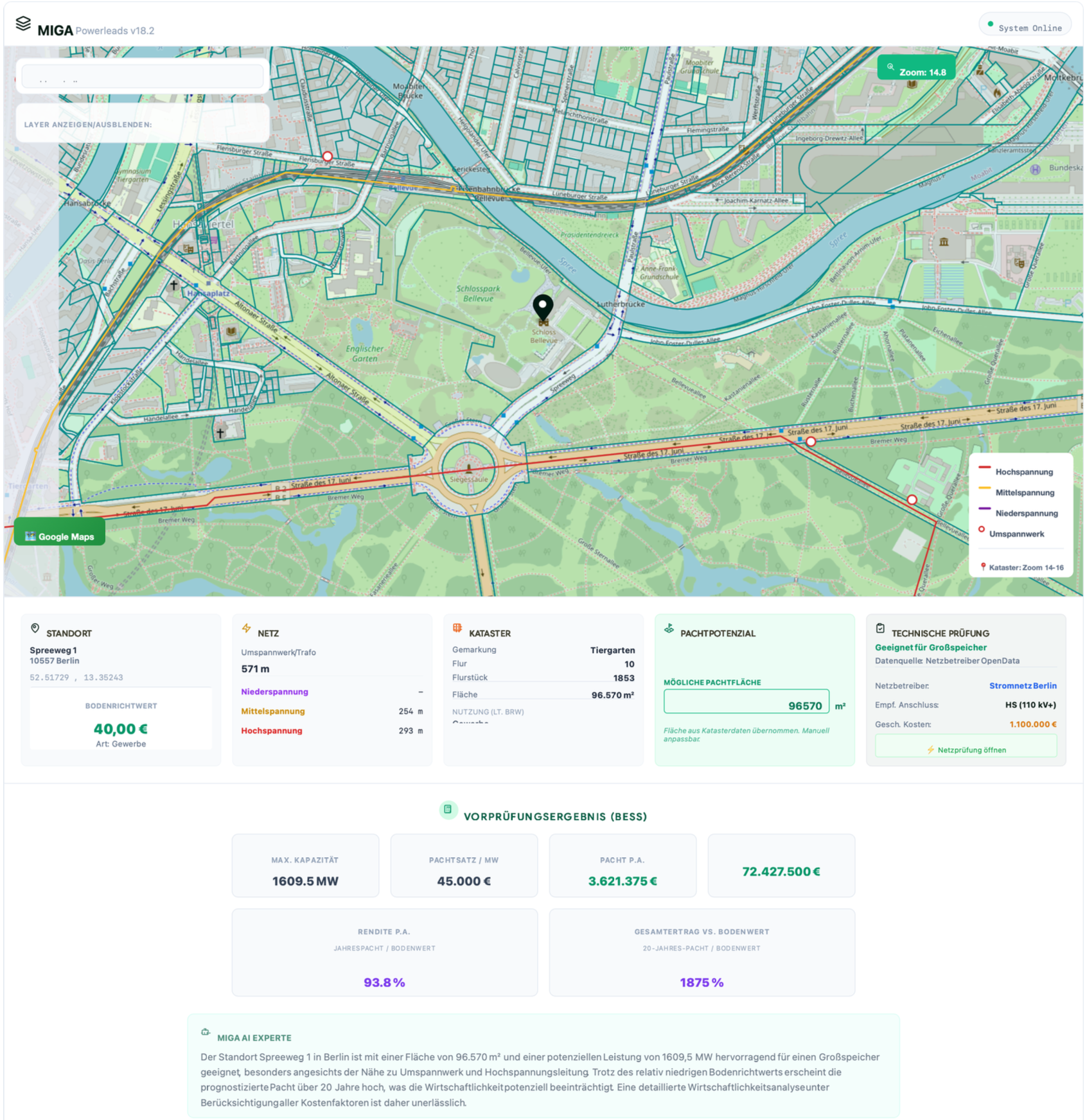Viewport: 1087px width, 1120px height.
Task: Click the church cross icon near Hansaplatz
Action: point(173,284)
